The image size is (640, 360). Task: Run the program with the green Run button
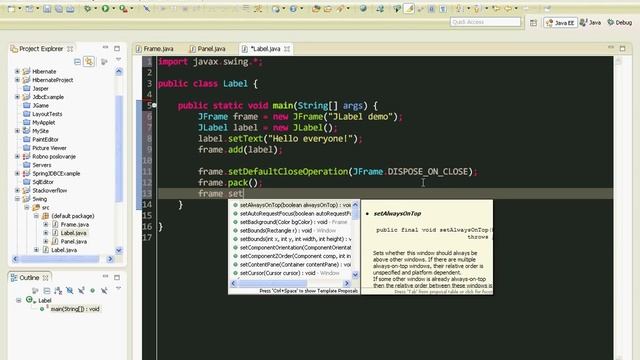tap(105, 8)
